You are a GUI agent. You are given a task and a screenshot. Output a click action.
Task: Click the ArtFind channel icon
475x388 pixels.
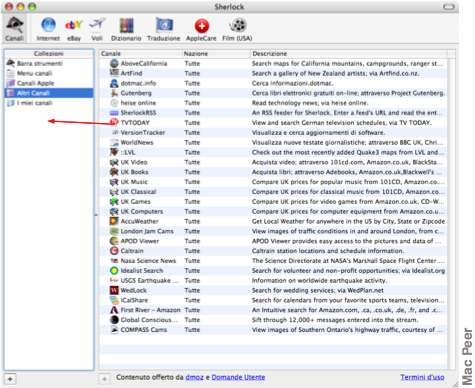(114, 73)
